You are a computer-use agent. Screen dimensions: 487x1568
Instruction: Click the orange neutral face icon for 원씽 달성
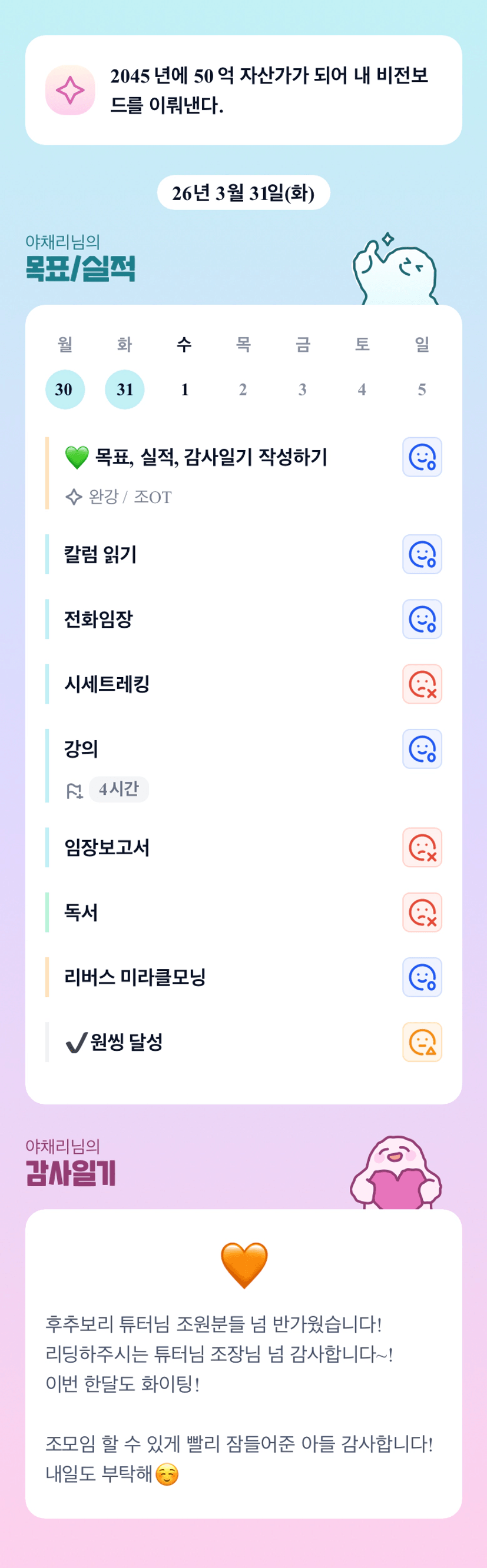click(422, 1042)
